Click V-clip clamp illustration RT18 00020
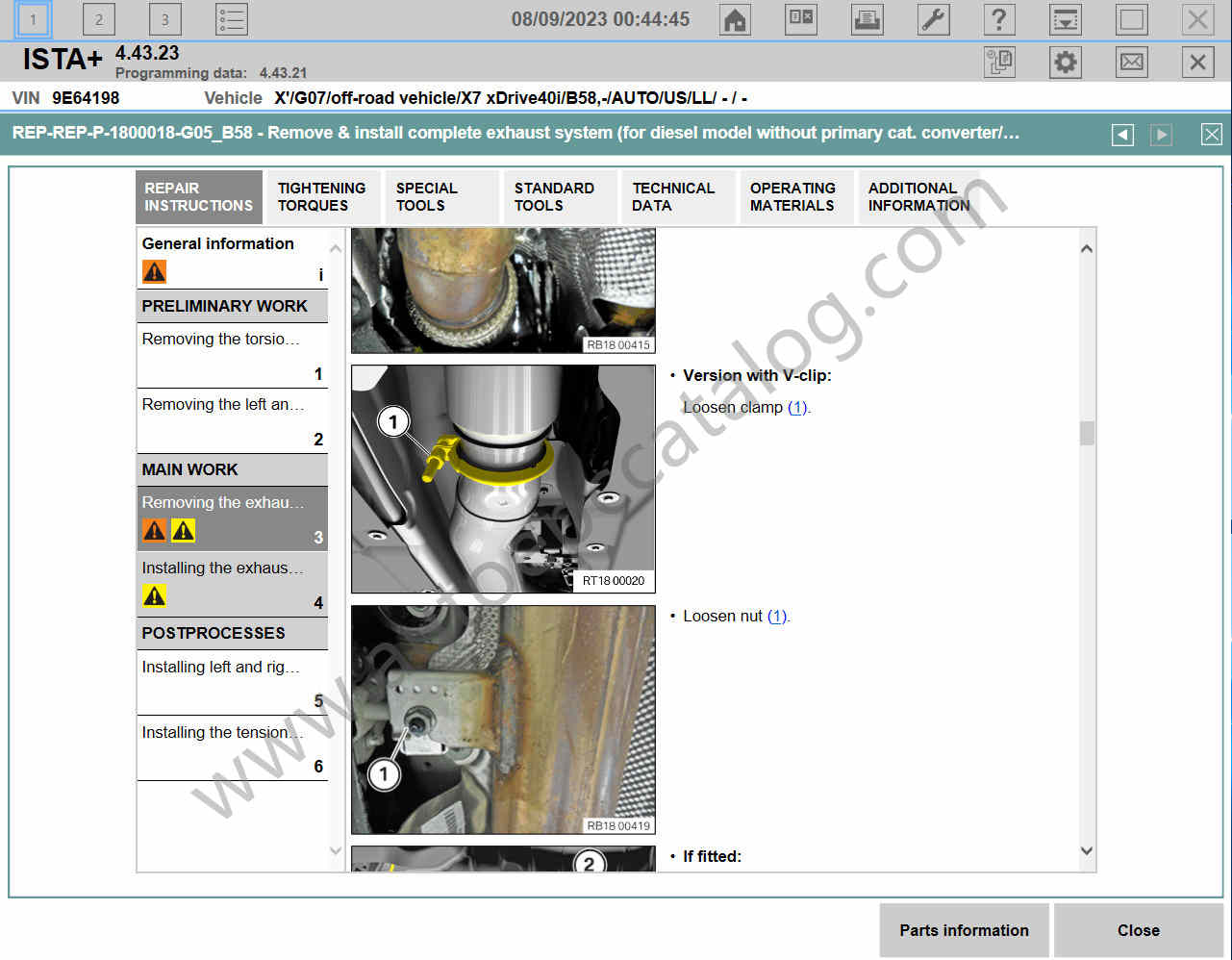The height and width of the screenshot is (960, 1232). [503, 479]
